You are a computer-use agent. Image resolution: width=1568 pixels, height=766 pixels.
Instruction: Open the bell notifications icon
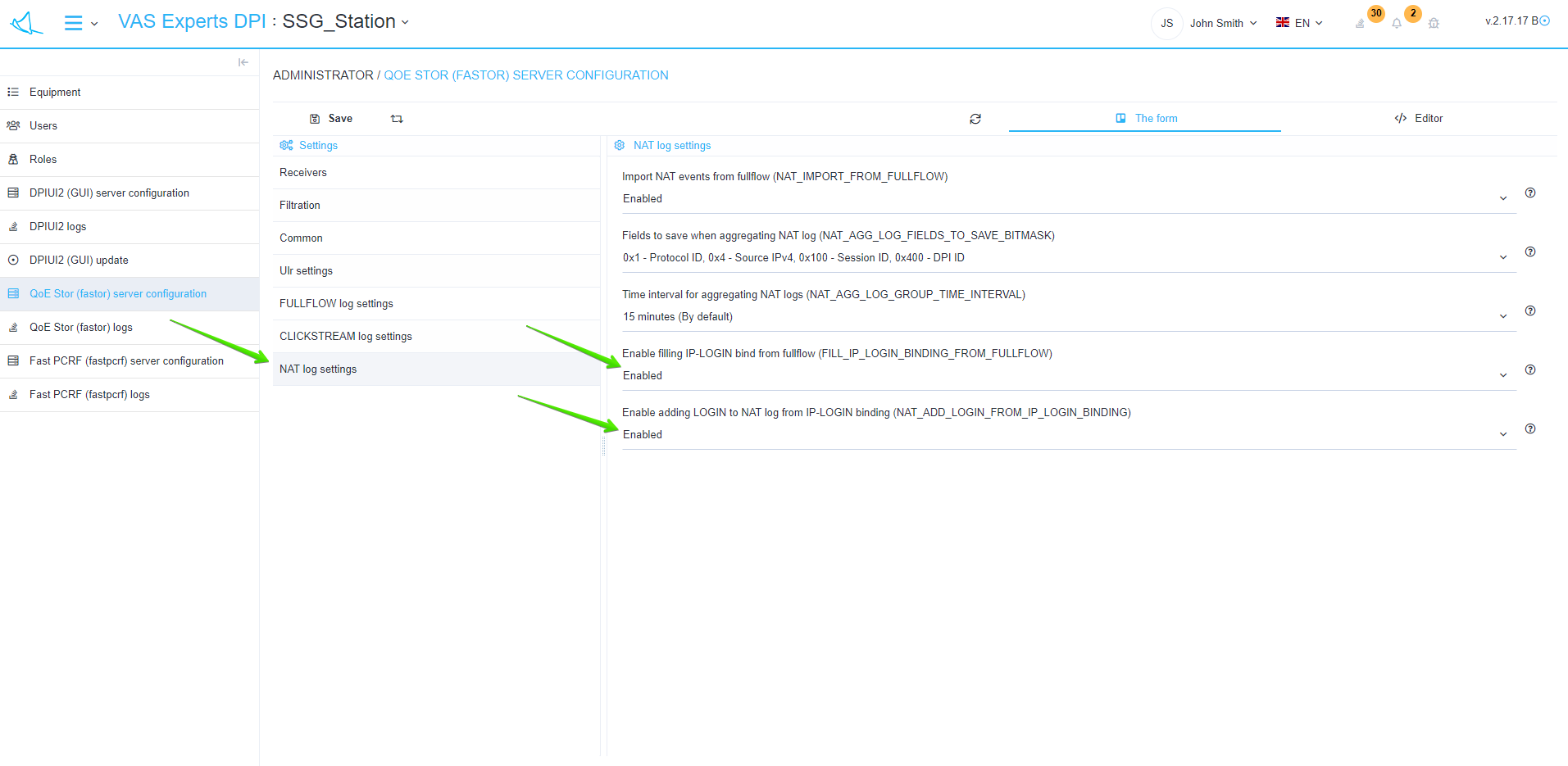point(1397,24)
